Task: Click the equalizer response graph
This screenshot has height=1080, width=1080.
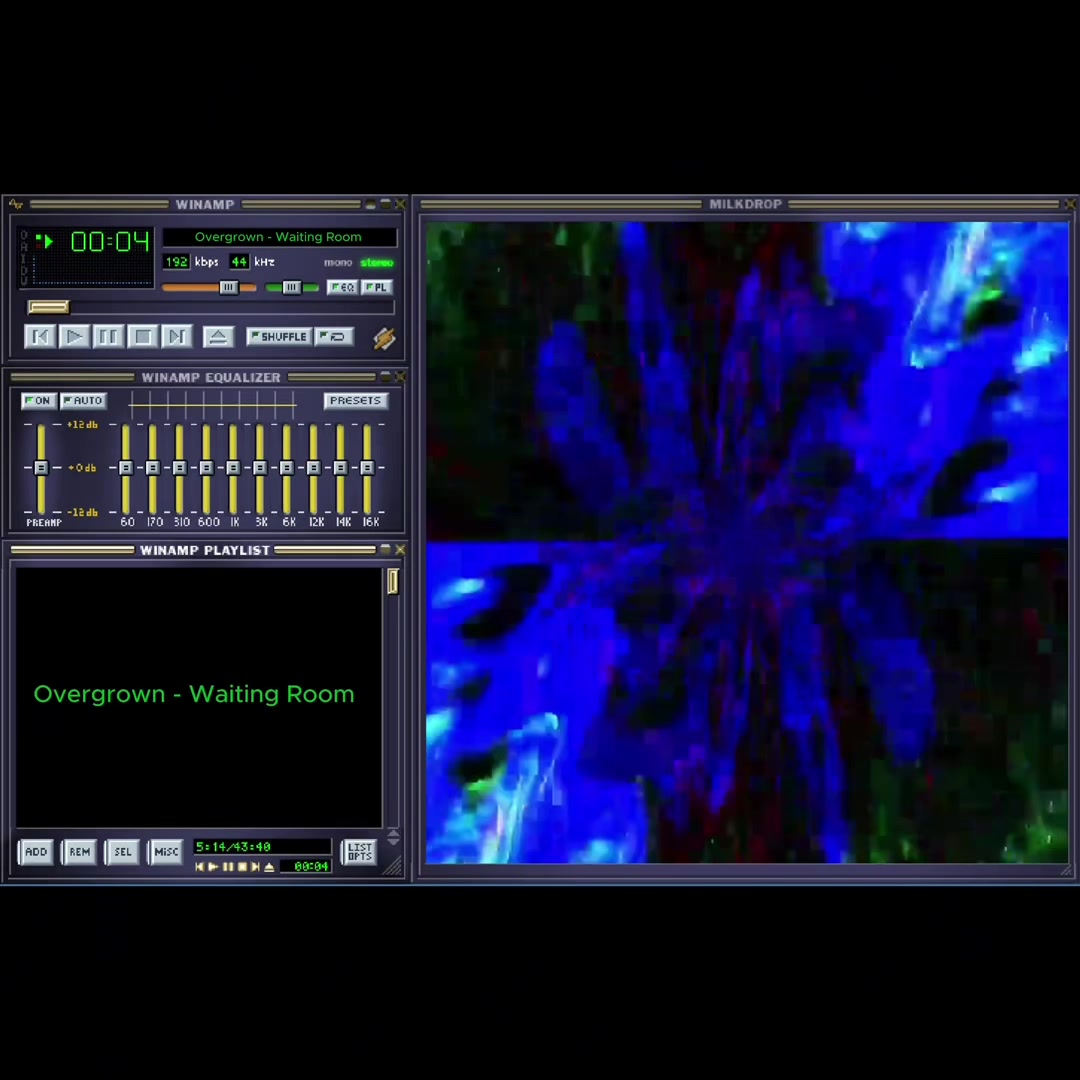Action: click(x=213, y=405)
